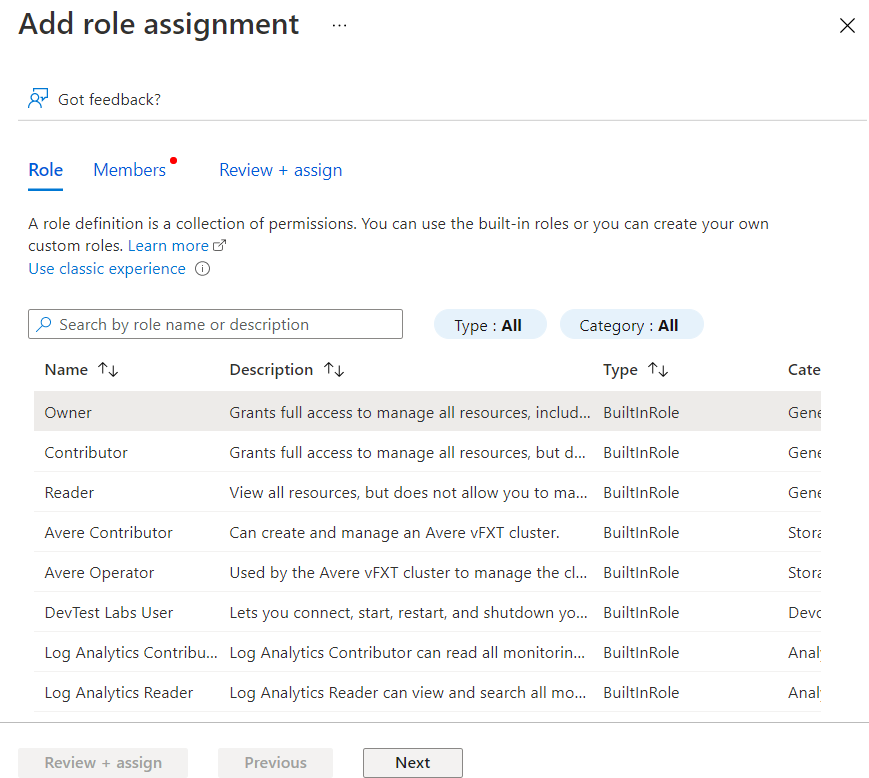
Task: Close the Add role assignment pane
Action: click(x=847, y=26)
